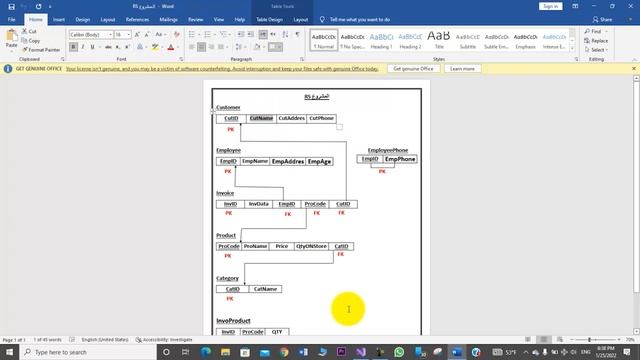The width and height of the screenshot is (640, 360).
Task: Expand the Change Case Aa menu
Action: click(x=160, y=35)
